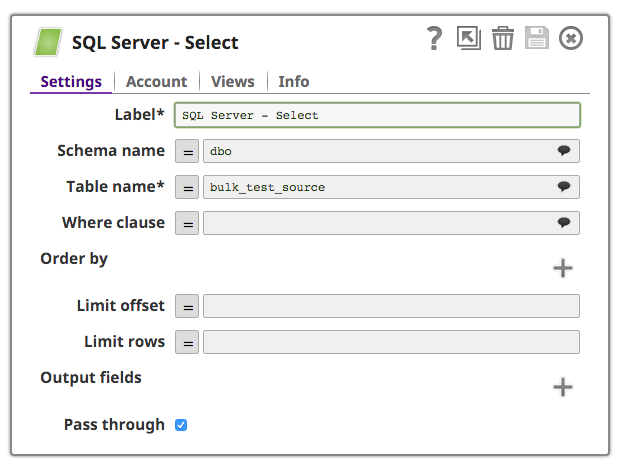
Task: Open help for SQL Server - Select
Action: click(x=434, y=39)
